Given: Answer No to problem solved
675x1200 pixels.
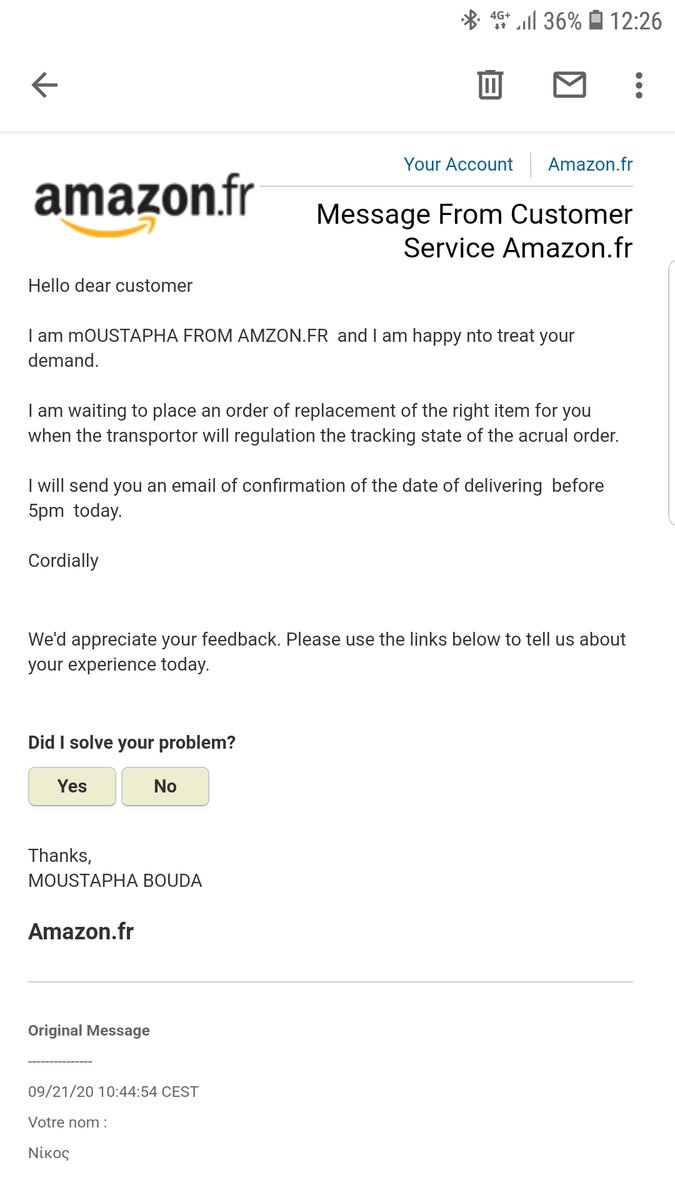Looking at the screenshot, I should [165, 786].
